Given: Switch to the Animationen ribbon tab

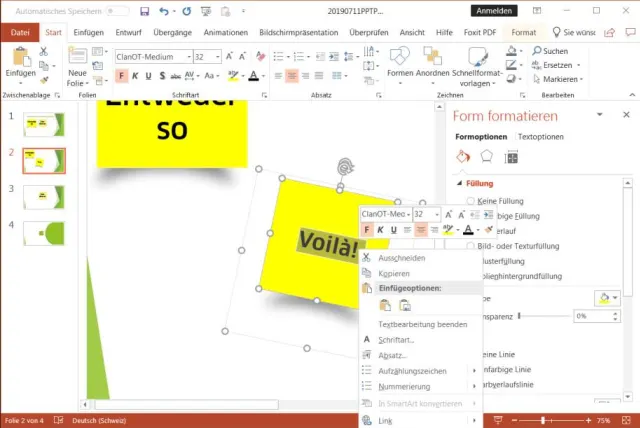Looking at the screenshot, I should (x=226, y=32).
